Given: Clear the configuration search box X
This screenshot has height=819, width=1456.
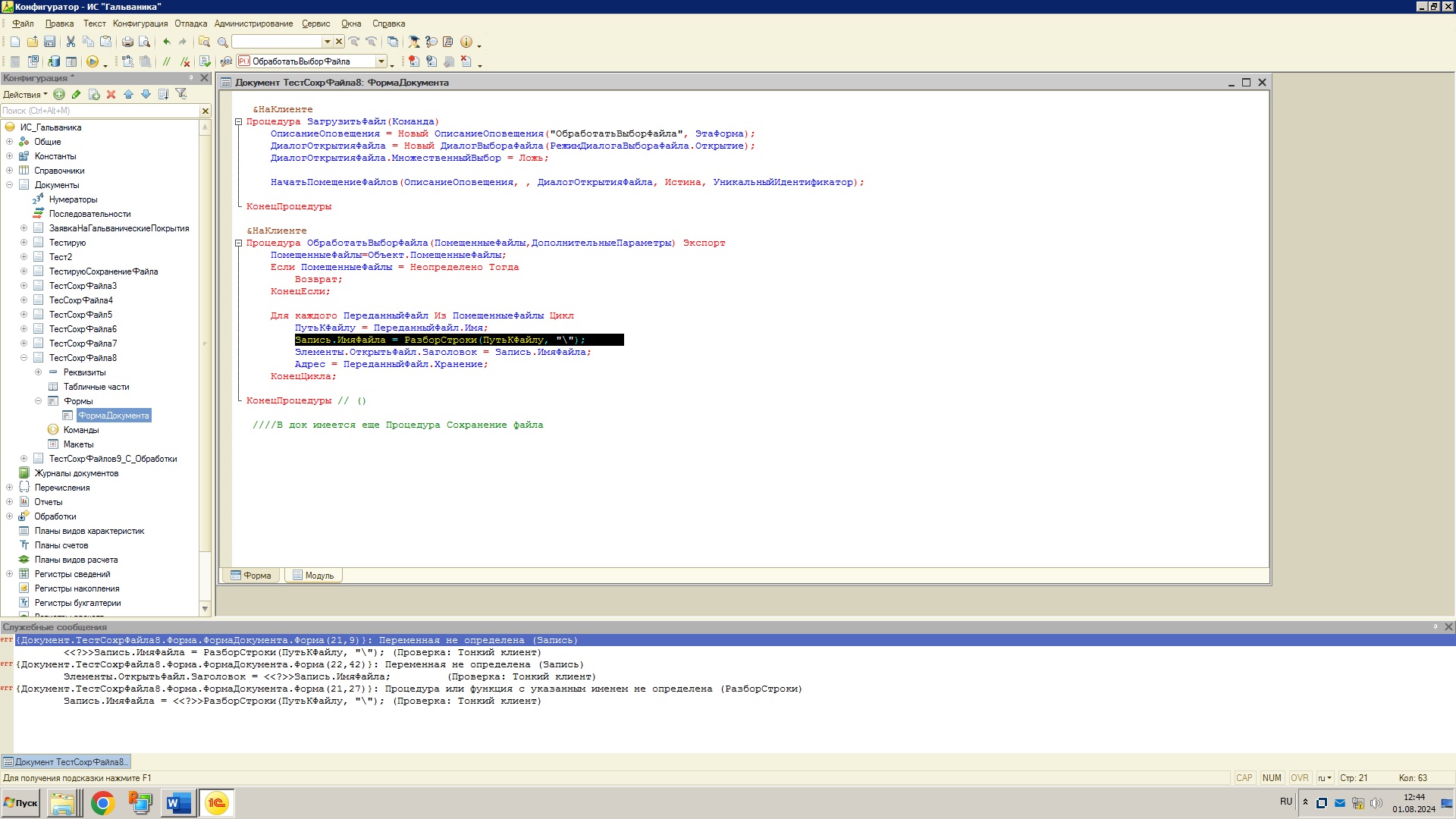Looking at the screenshot, I should coord(206,111).
